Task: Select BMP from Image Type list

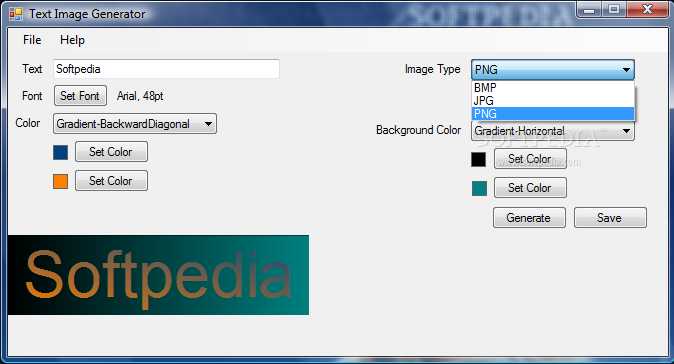Action: tap(553, 88)
